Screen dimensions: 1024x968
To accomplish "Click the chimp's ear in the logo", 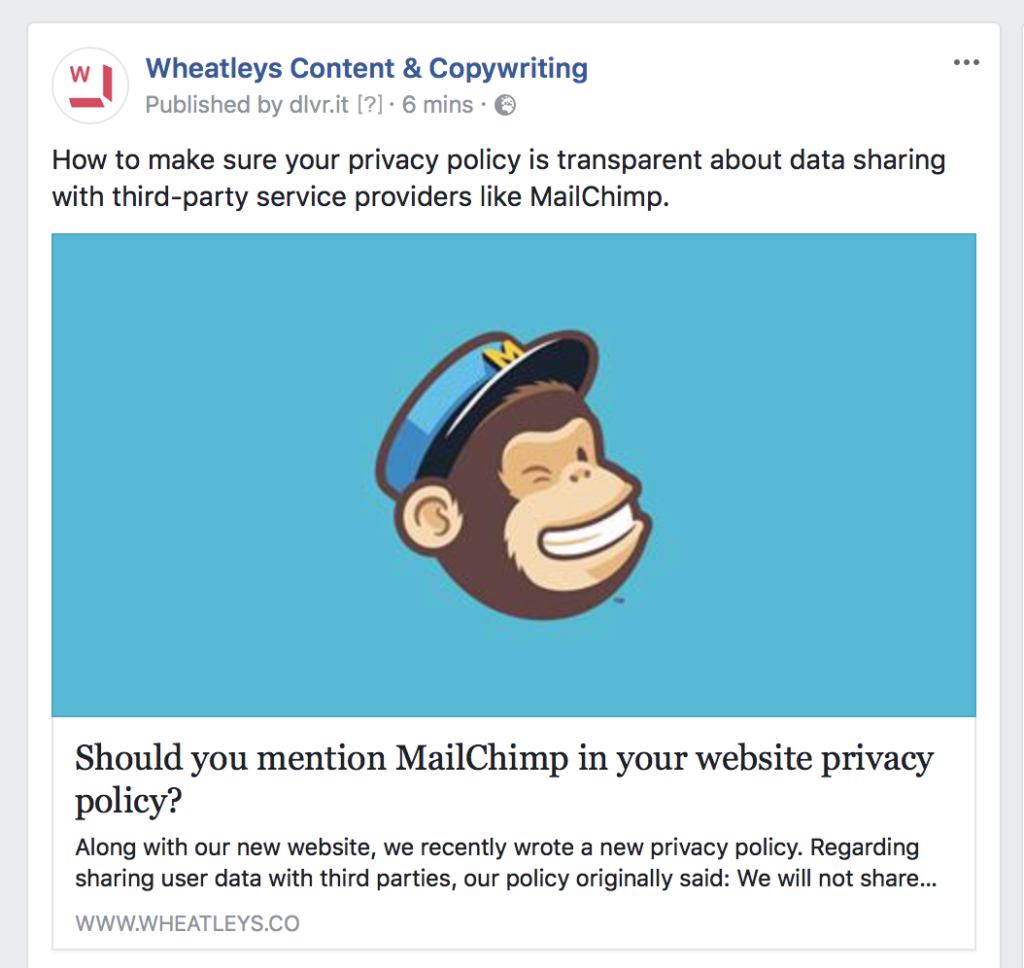I will click(x=430, y=519).
